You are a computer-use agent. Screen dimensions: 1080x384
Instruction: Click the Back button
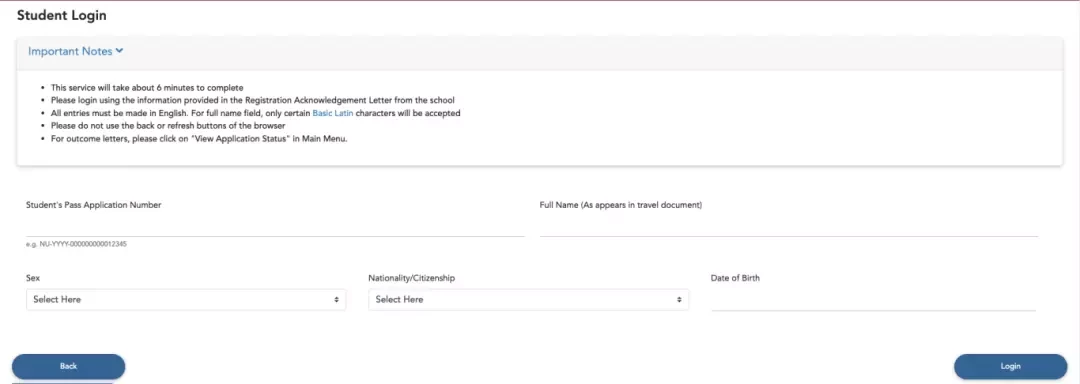tap(68, 367)
